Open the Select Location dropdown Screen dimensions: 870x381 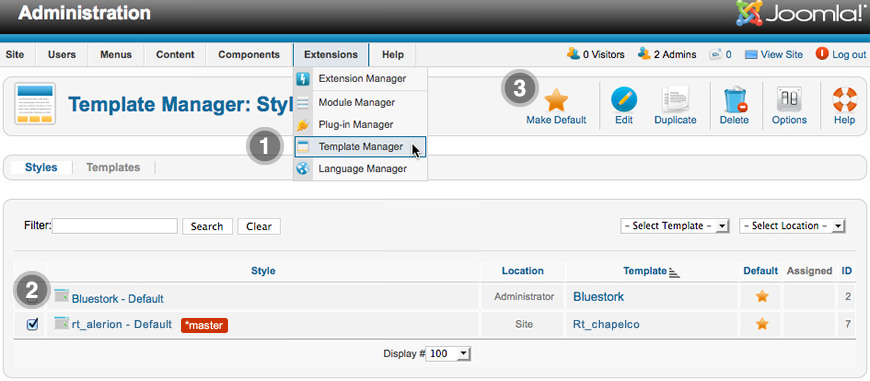(x=792, y=226)
